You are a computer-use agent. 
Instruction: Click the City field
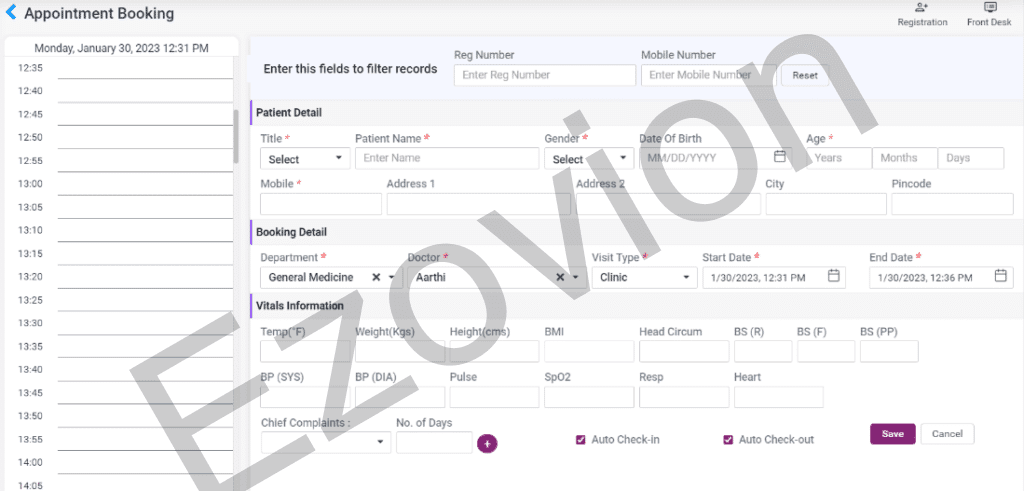826,204
